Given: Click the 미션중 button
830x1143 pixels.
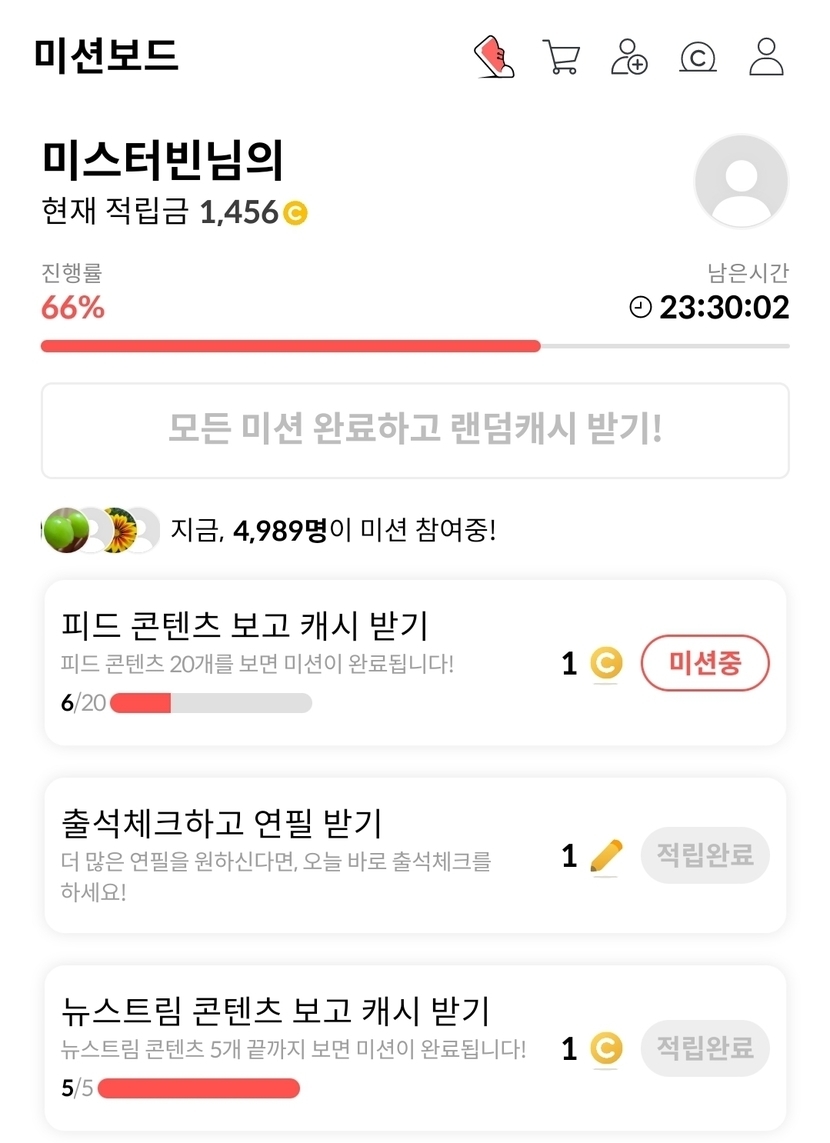Looking at the screenshot, I should pyautogui.click(x=705, y=663).
